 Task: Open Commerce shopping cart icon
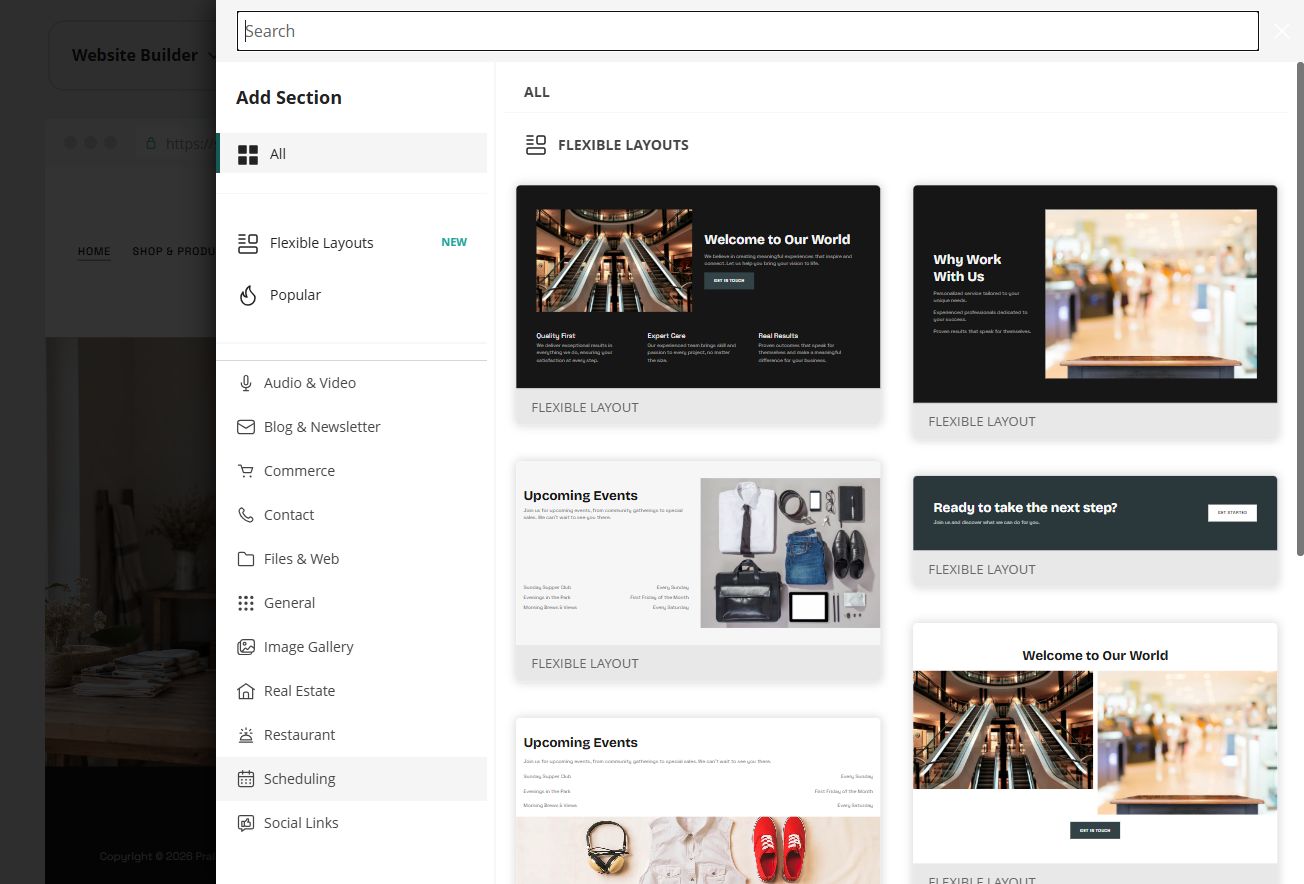[246, 471]
